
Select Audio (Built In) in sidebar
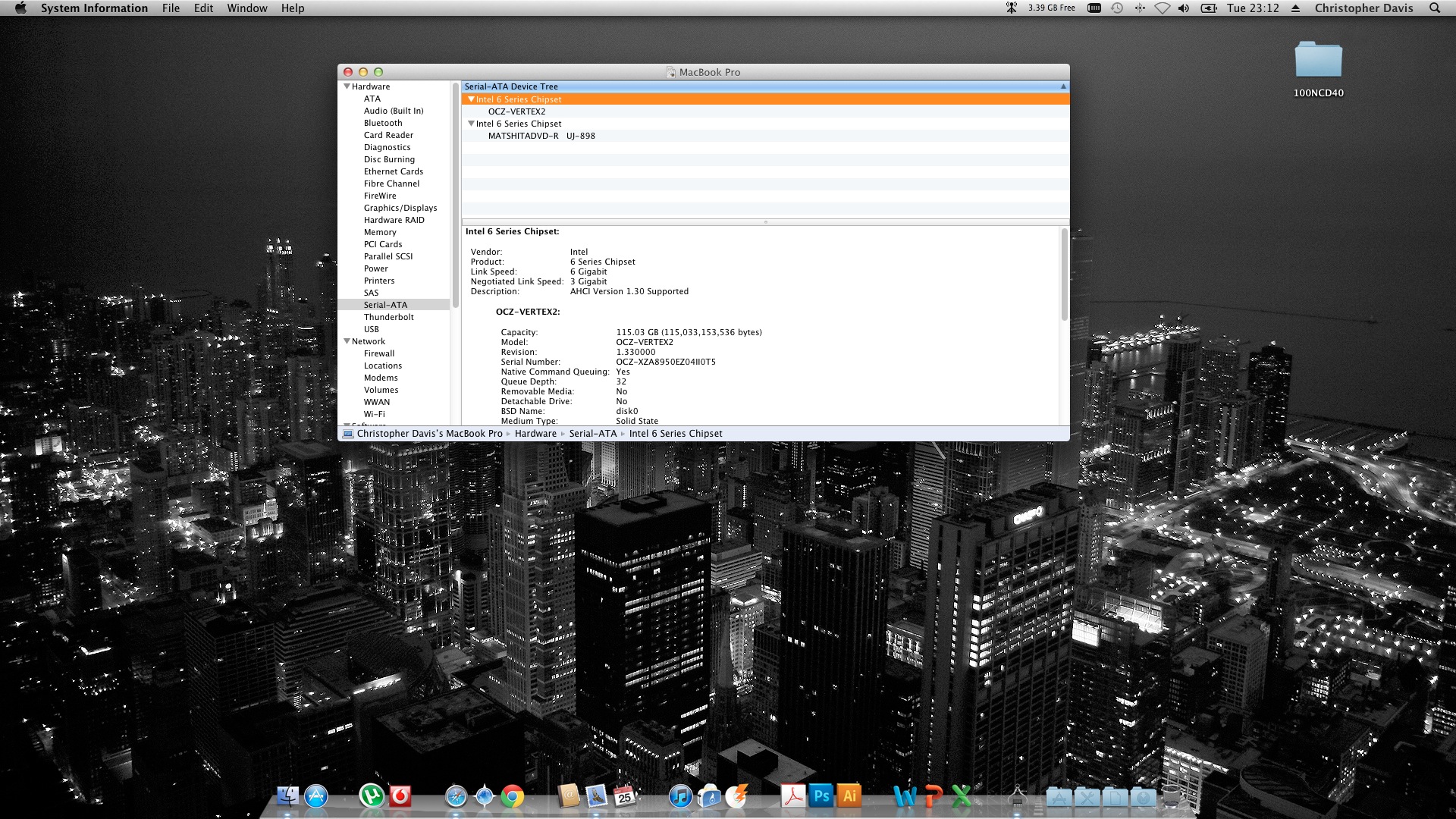394,111
